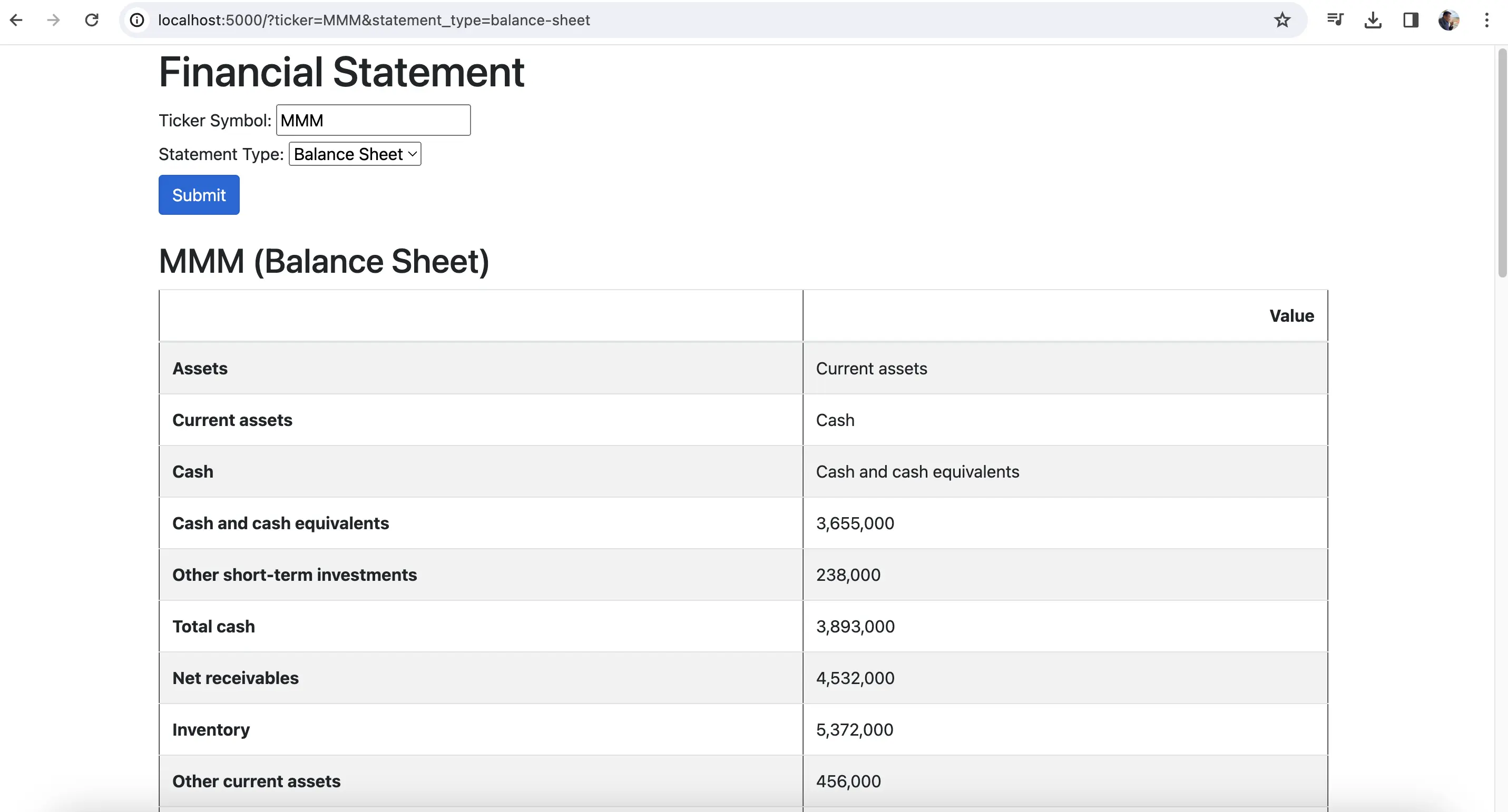Click the Net receivables row label
Image resolution: width=1508 pixels, height=812 pixels.
click(236, 677)
